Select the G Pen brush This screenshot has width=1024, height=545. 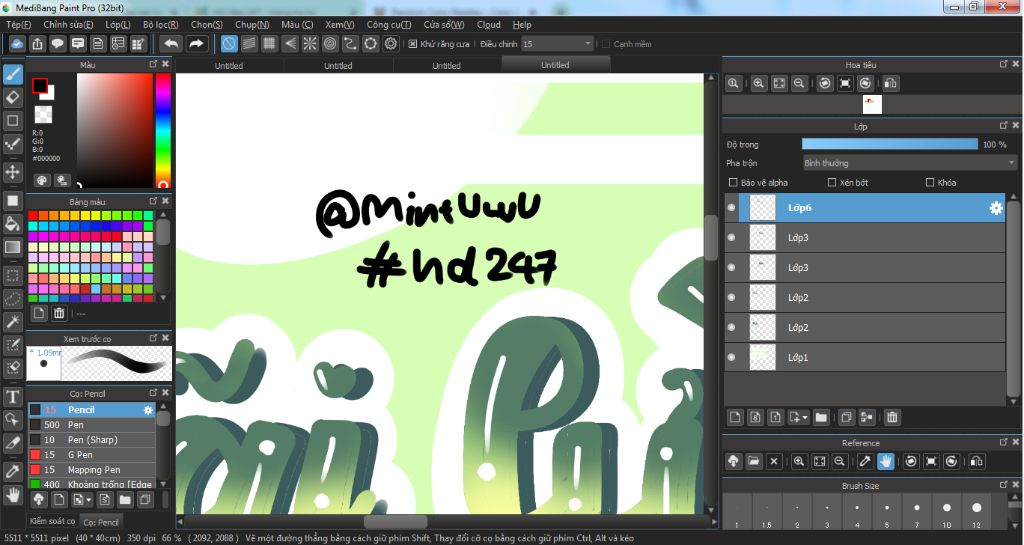[91, 454]
